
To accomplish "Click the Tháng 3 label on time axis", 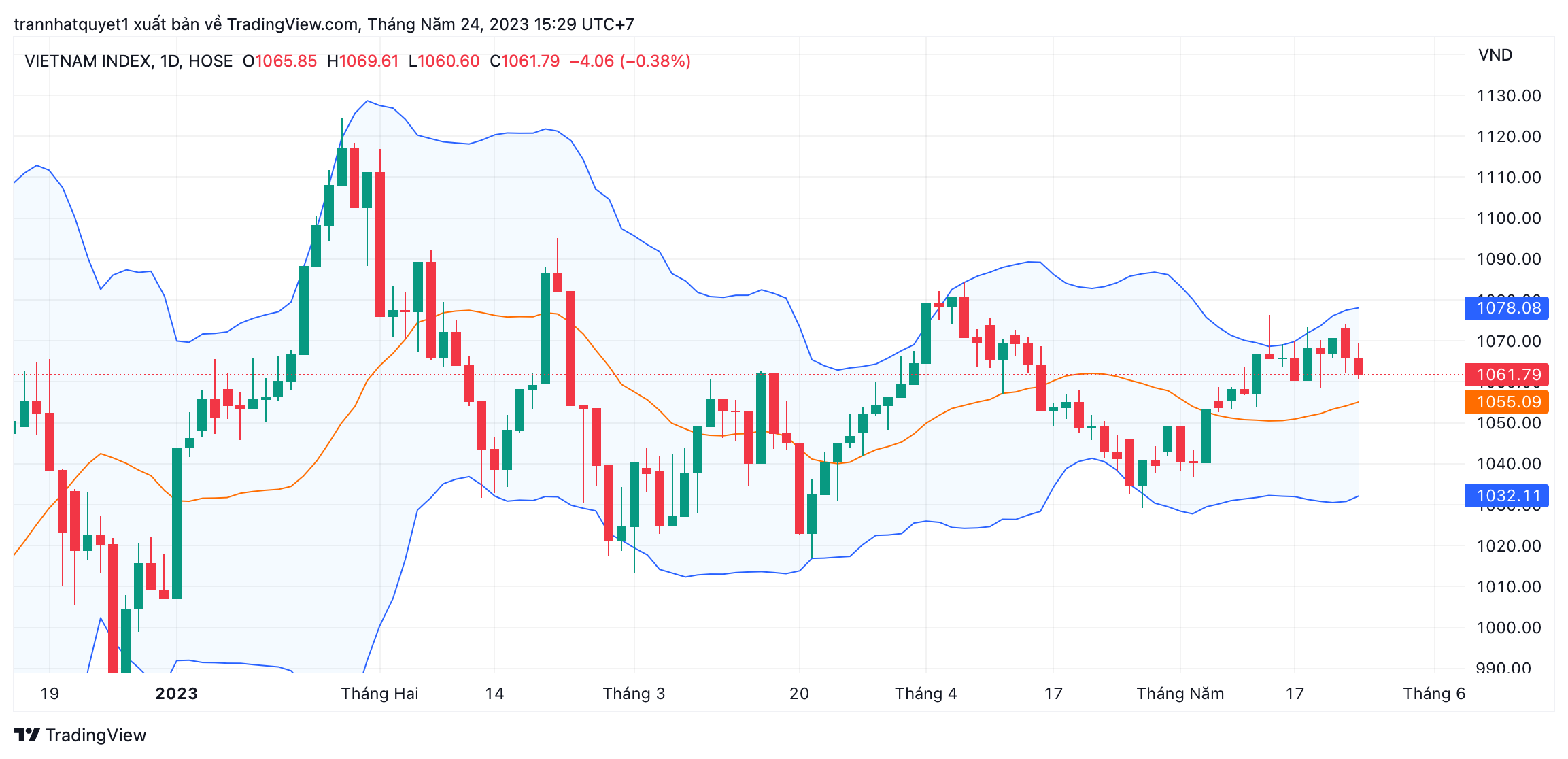I will point(634,694).
